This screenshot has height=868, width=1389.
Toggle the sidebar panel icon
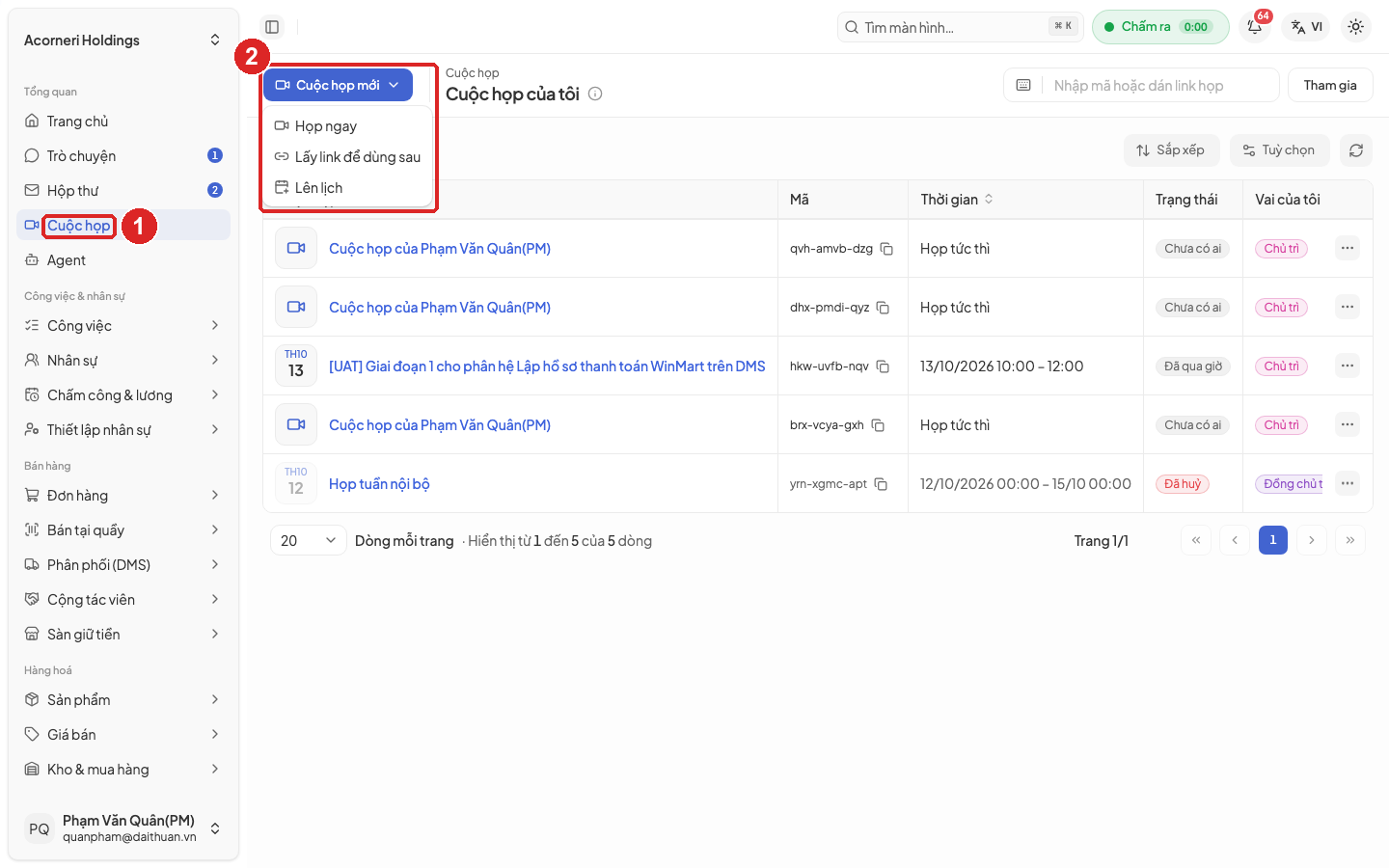272,27
